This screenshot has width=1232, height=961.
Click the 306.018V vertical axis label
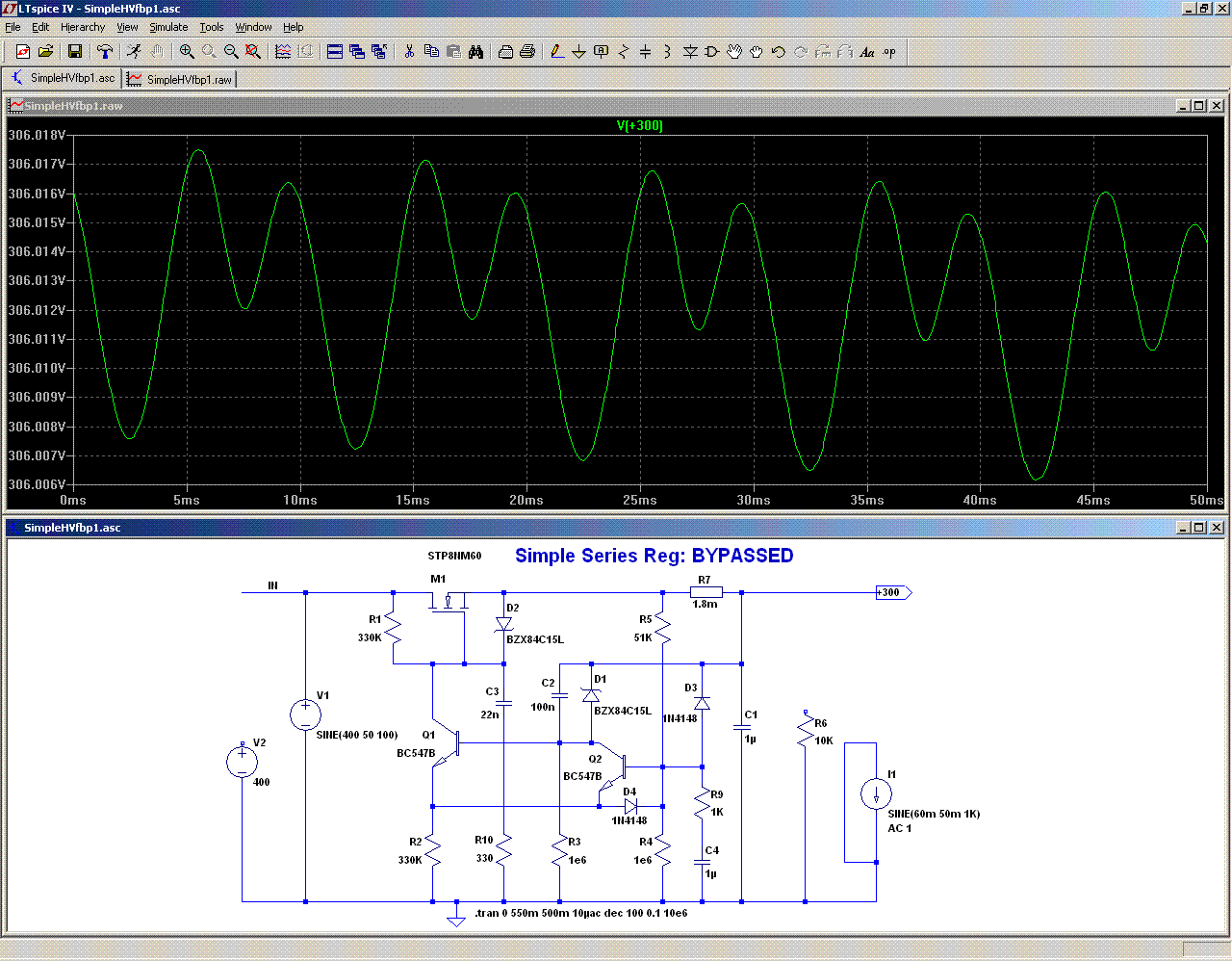point(37,135)
